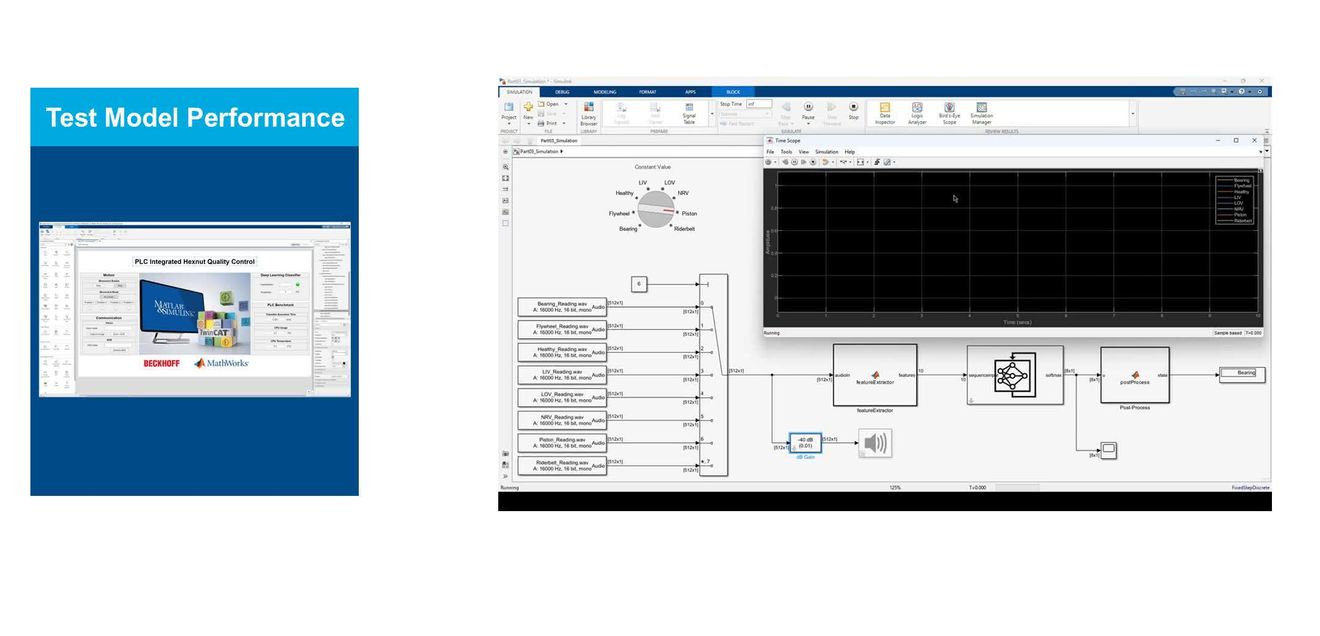Select the featureExtractor block

[875, 375]
